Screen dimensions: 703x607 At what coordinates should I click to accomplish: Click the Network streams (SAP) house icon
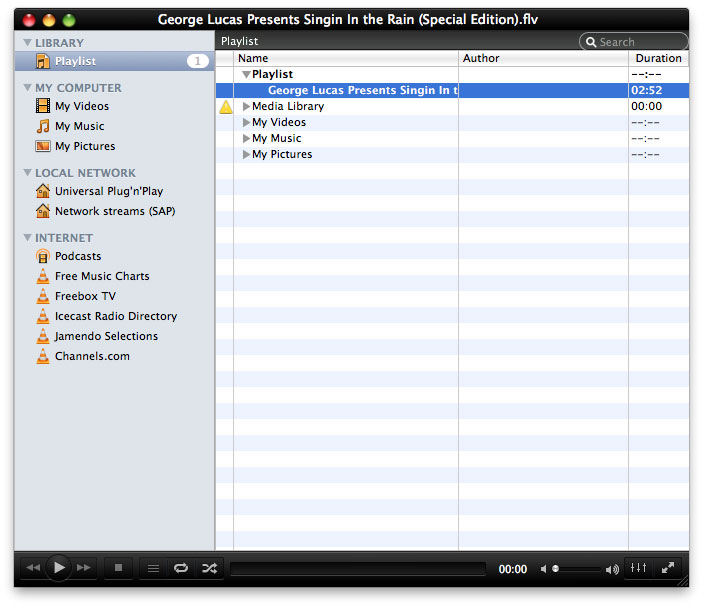tap(43, 211)
